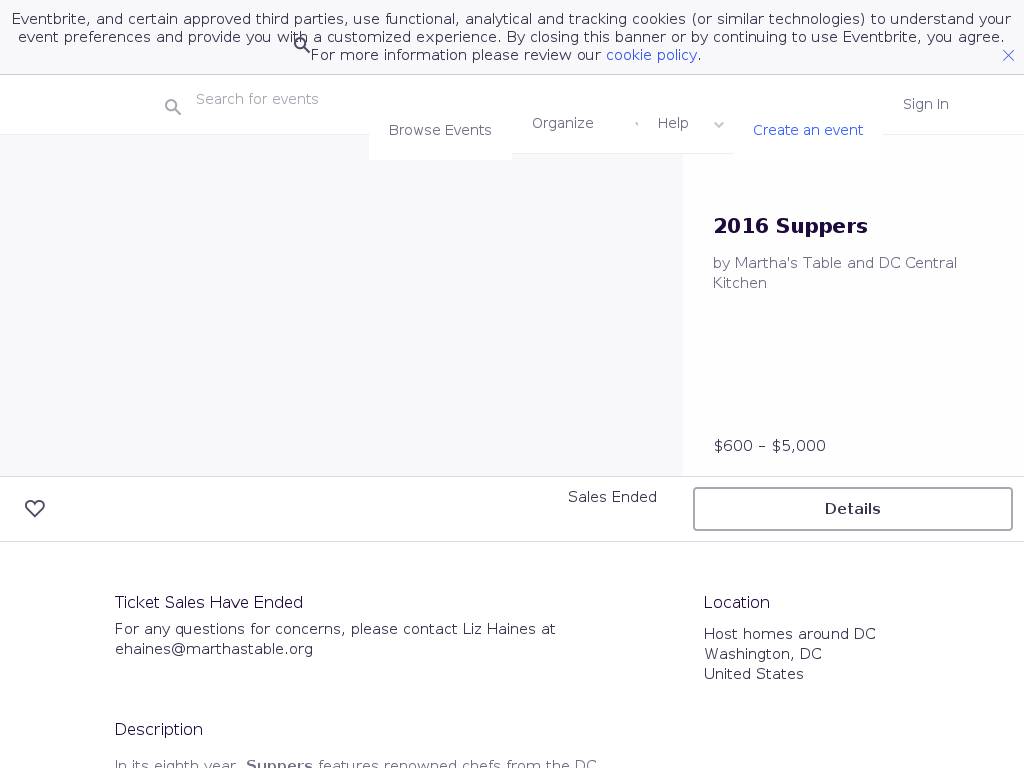Click organizer Martha's Table and DC Central Kitchen
This screenshot has width=1024, height=768.
coord(834,273)
